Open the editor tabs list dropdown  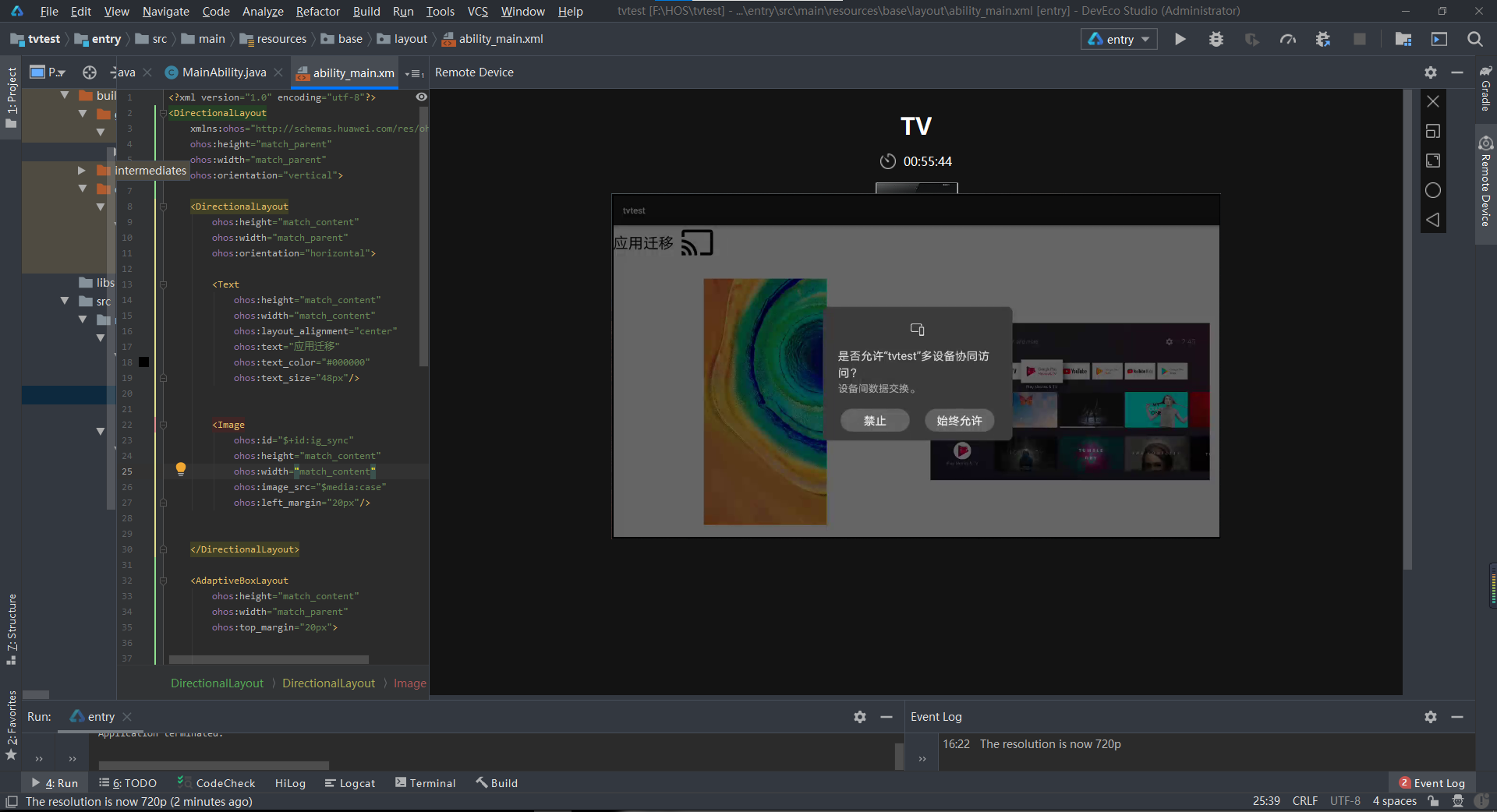(415, 73)
